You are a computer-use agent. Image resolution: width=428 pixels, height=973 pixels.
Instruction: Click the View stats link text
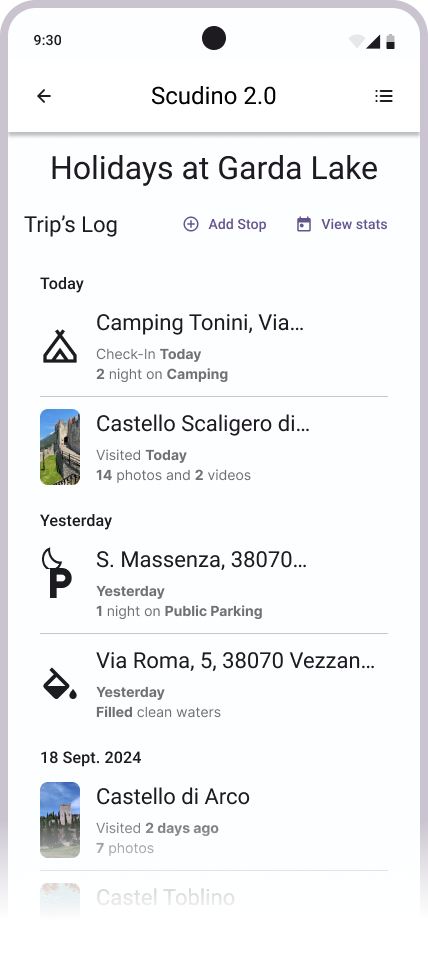(354, 225)
